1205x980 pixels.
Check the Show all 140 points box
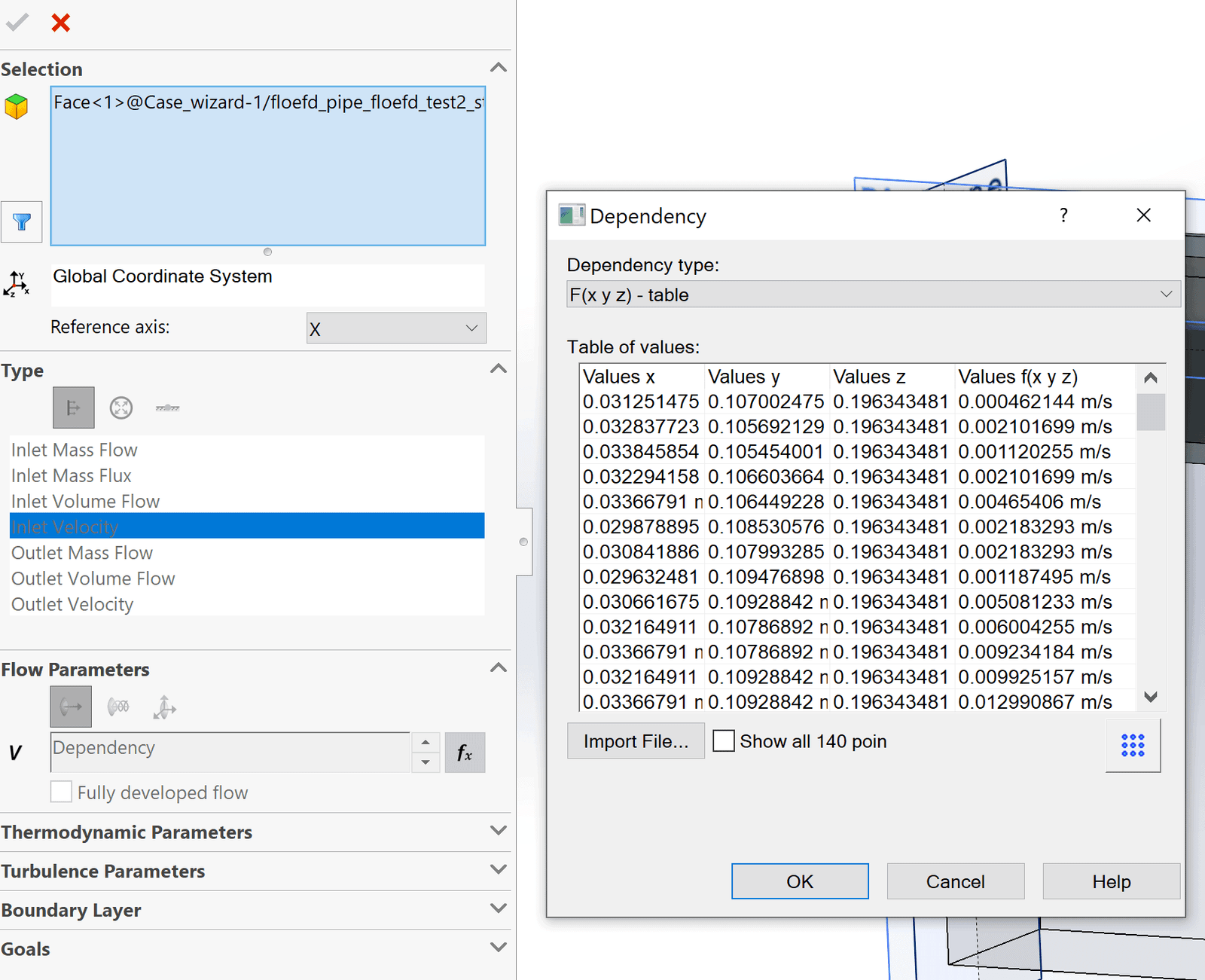coord(724,741)
